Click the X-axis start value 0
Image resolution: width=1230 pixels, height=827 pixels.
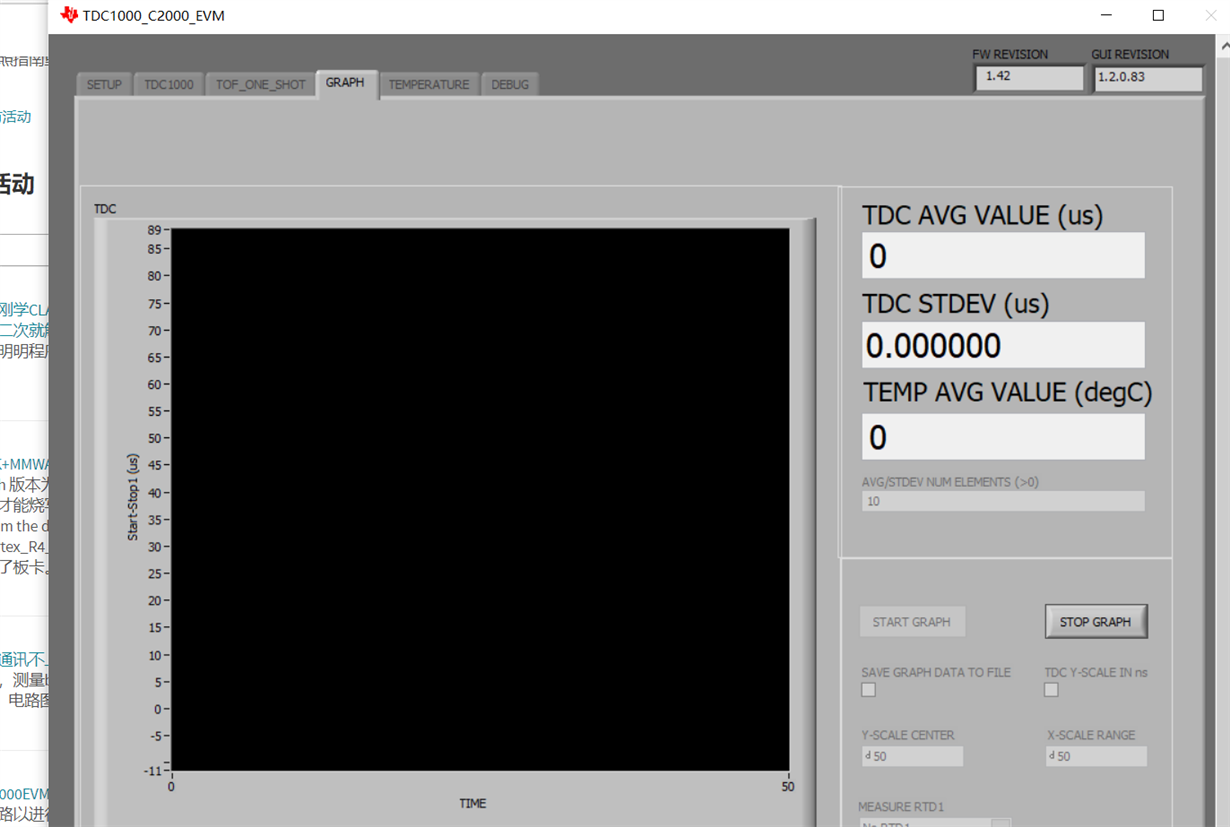171,787
